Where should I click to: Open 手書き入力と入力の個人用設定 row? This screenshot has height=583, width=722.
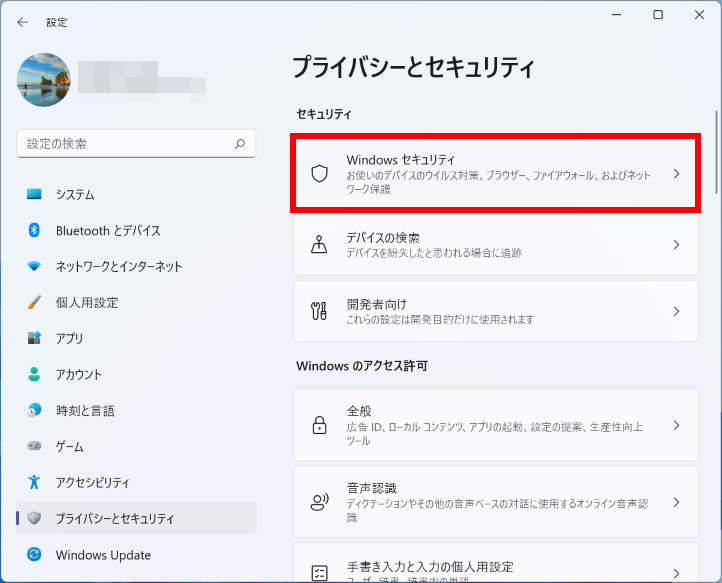(495, 563)
